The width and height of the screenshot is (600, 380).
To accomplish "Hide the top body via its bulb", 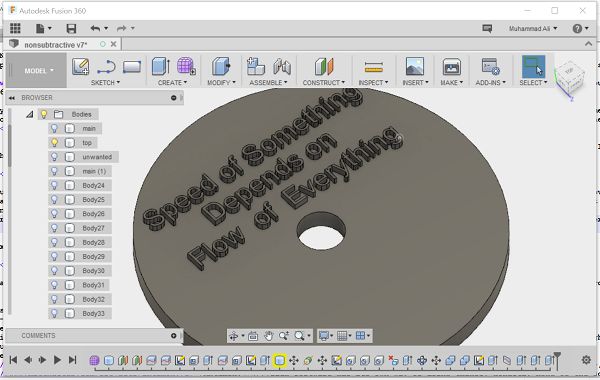I will tap(54, 143).
